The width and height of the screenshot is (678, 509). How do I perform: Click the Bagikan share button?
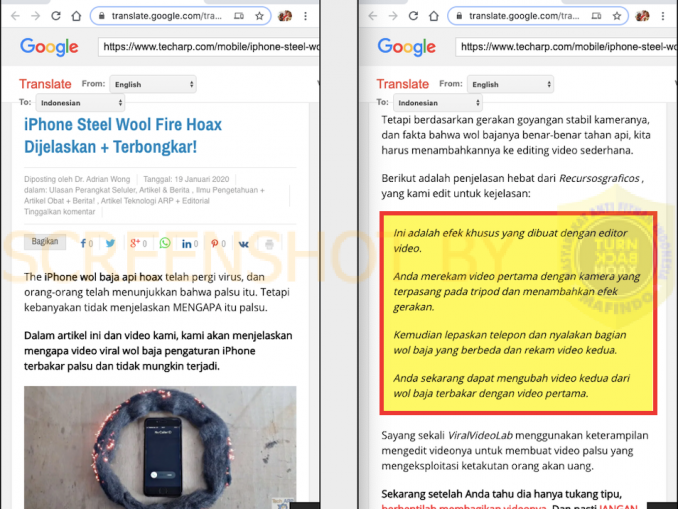coord(45,241)
